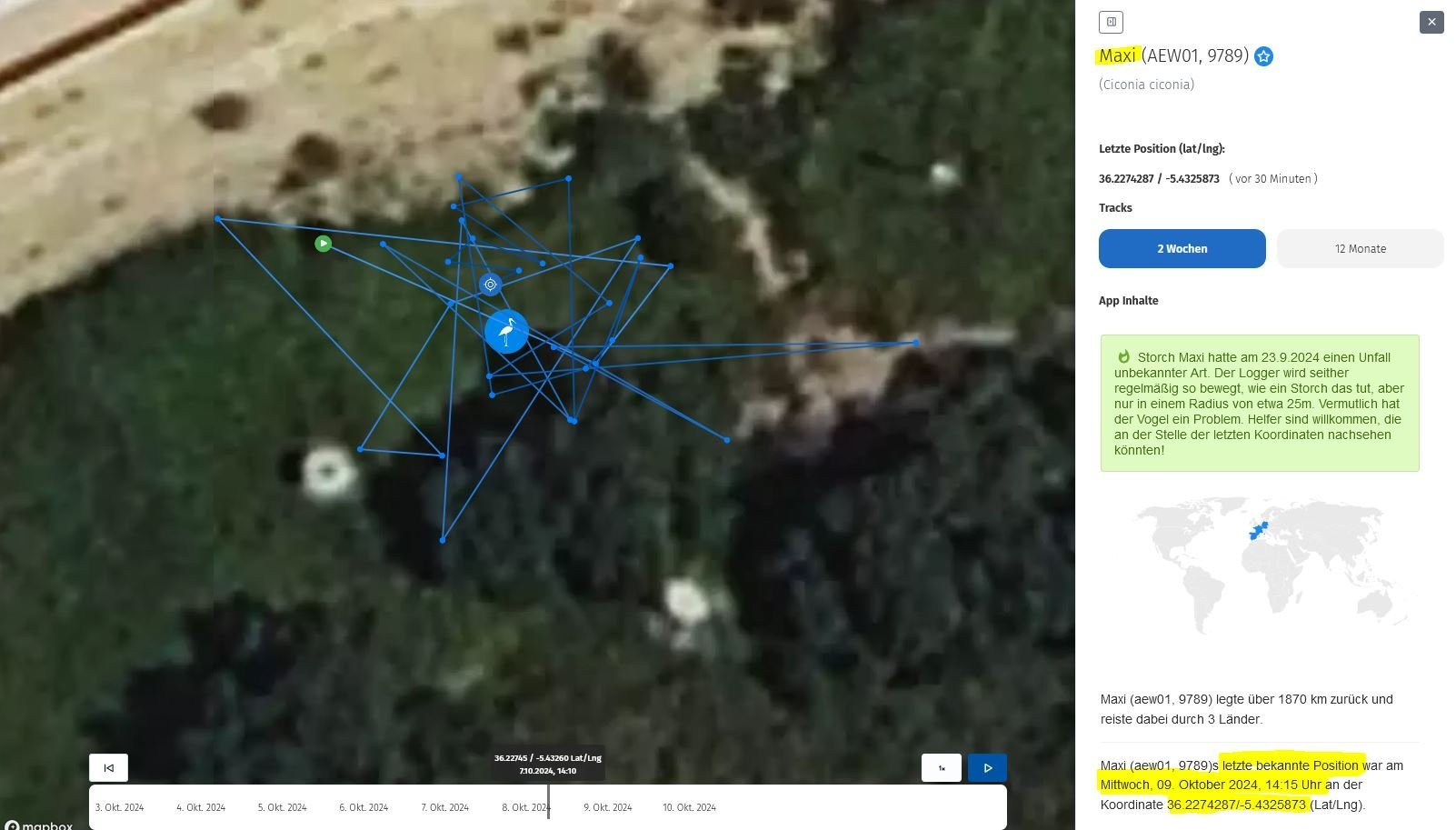Screen dimensions: 1456x830
Task: Jump back to track start
Action: coord(108,767)
